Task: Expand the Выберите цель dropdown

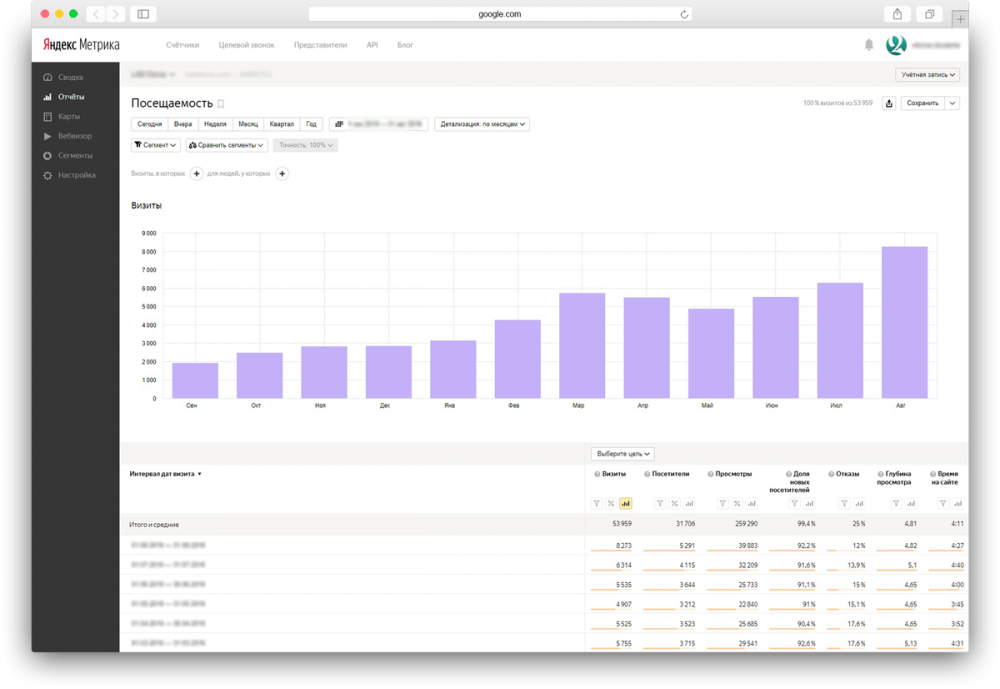Action: coord(623,453)
